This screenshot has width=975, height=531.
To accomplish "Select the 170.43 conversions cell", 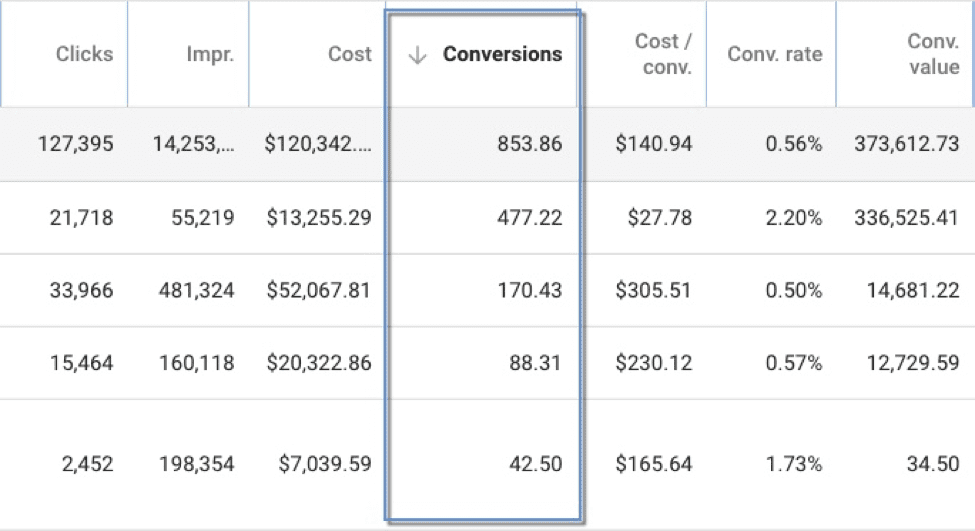I will (529, 290).
